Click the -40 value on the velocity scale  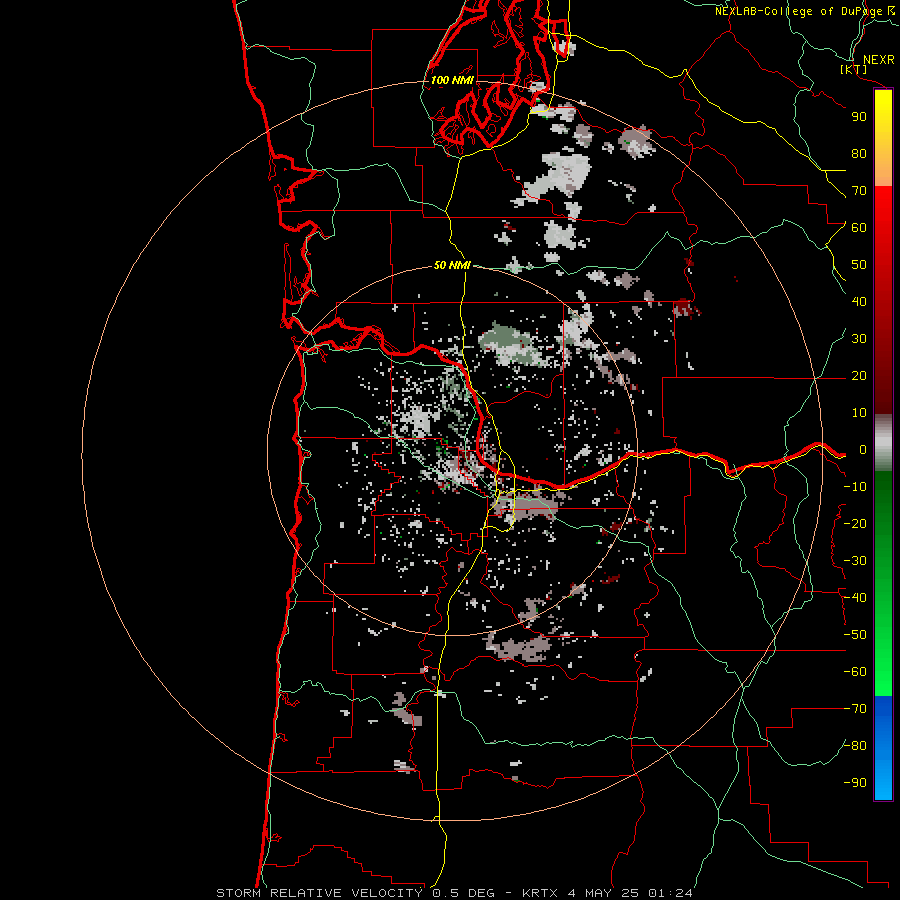(x=855, y=598)
